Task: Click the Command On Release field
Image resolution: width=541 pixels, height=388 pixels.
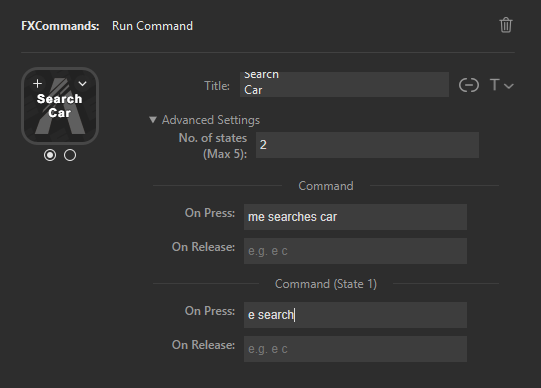Action: (x=355, y=251)
